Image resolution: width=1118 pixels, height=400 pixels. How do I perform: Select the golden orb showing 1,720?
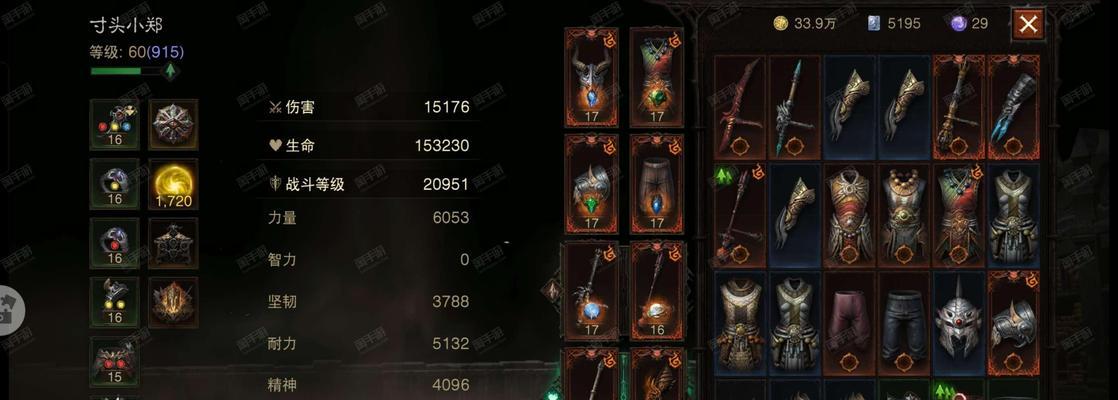pos(173,184)
